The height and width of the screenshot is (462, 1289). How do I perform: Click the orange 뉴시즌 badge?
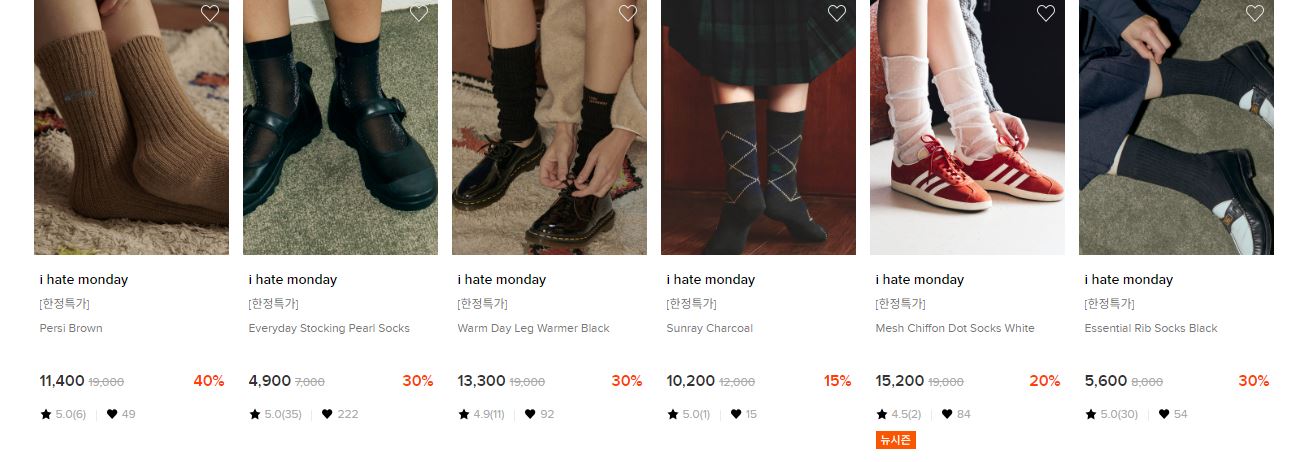[896, 440]
